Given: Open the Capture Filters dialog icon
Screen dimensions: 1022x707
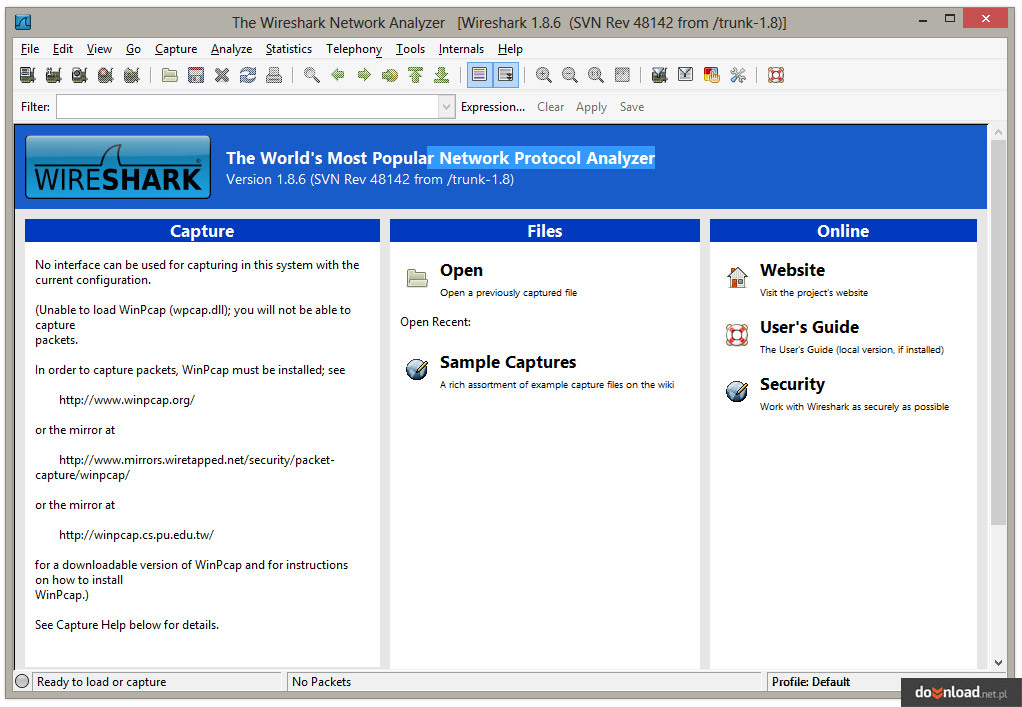Looking at the screenshot, I should [660, 75].
